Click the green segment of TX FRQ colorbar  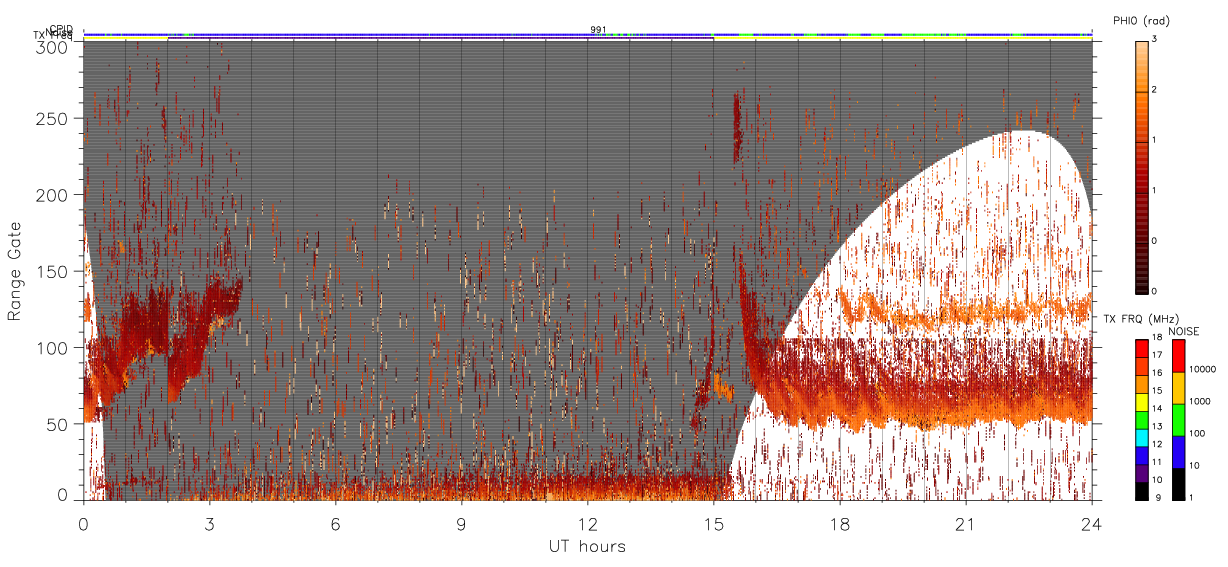1141,420
